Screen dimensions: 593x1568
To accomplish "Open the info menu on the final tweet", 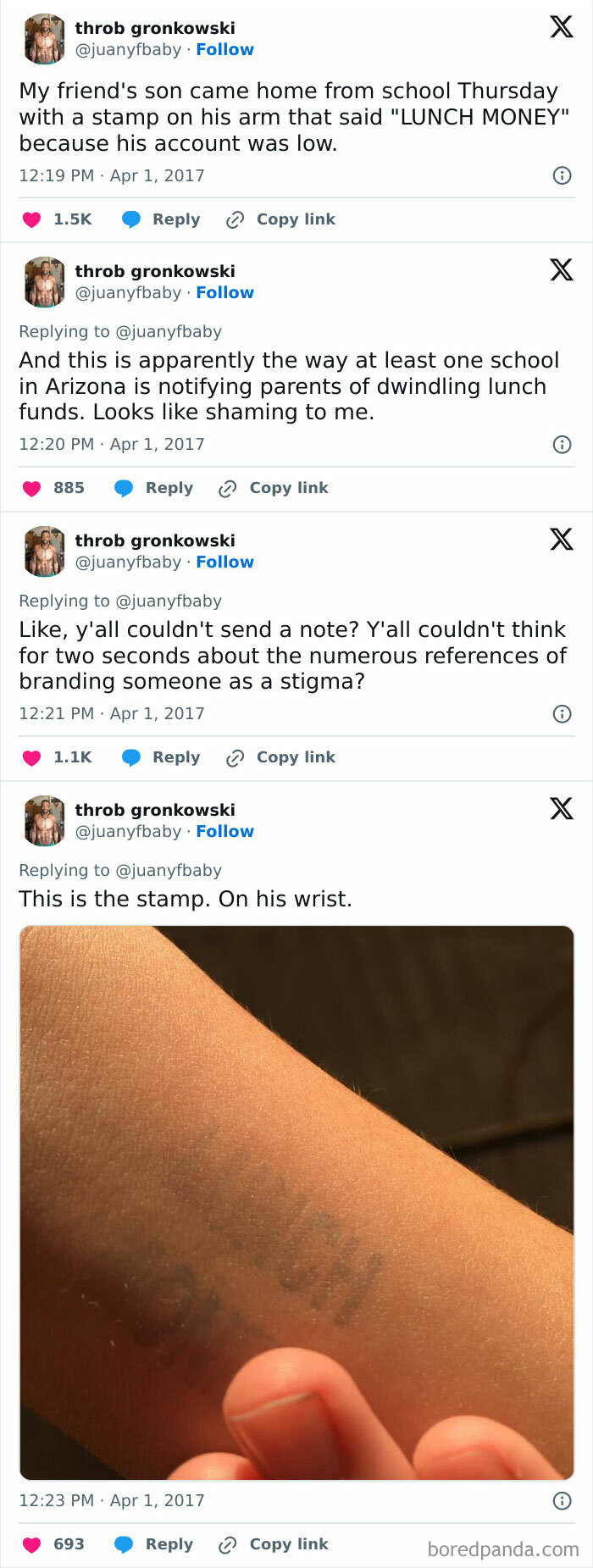I will (x=563, y=1499).
